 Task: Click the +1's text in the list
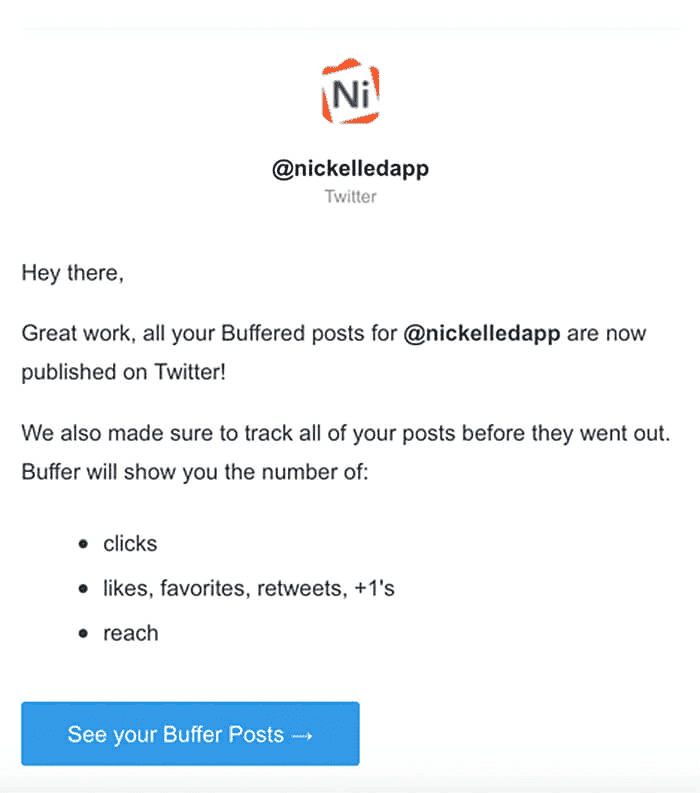point(374,588)
